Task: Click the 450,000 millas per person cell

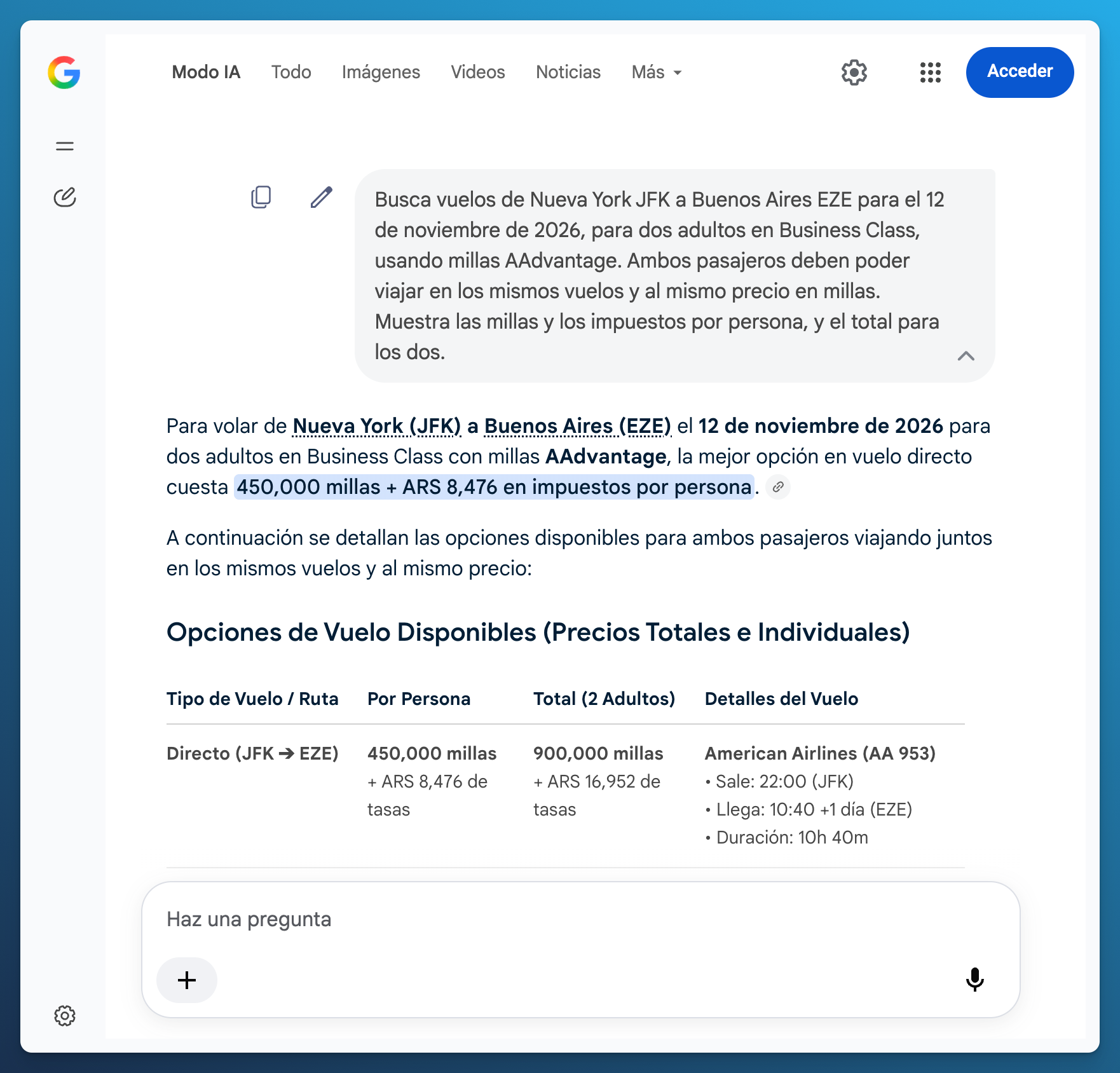Action: tap(432, 753)
